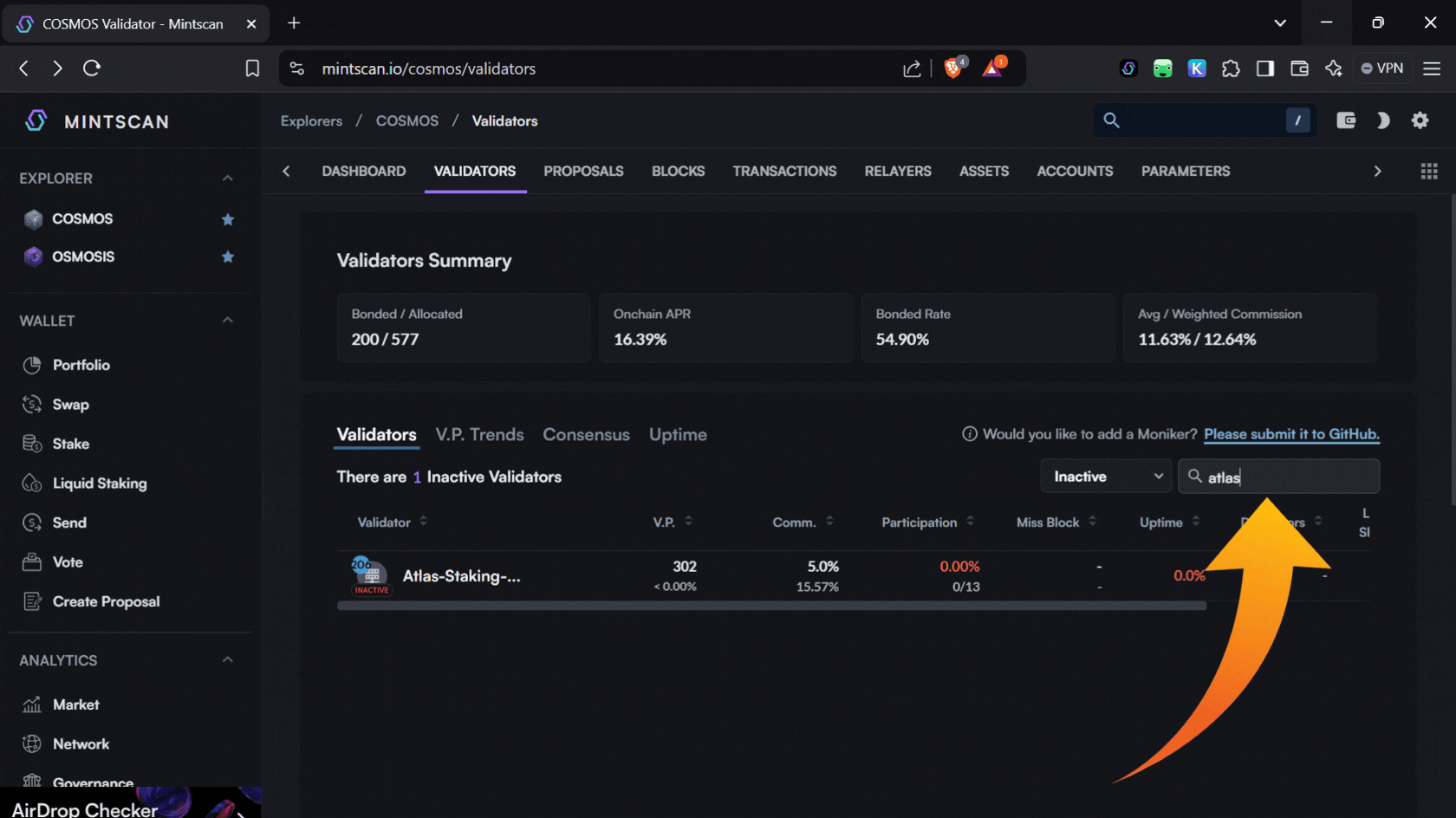Toggle the OSMOSIS favorite star
This screenshot has height=818, width=1456.
click(228, 256)
